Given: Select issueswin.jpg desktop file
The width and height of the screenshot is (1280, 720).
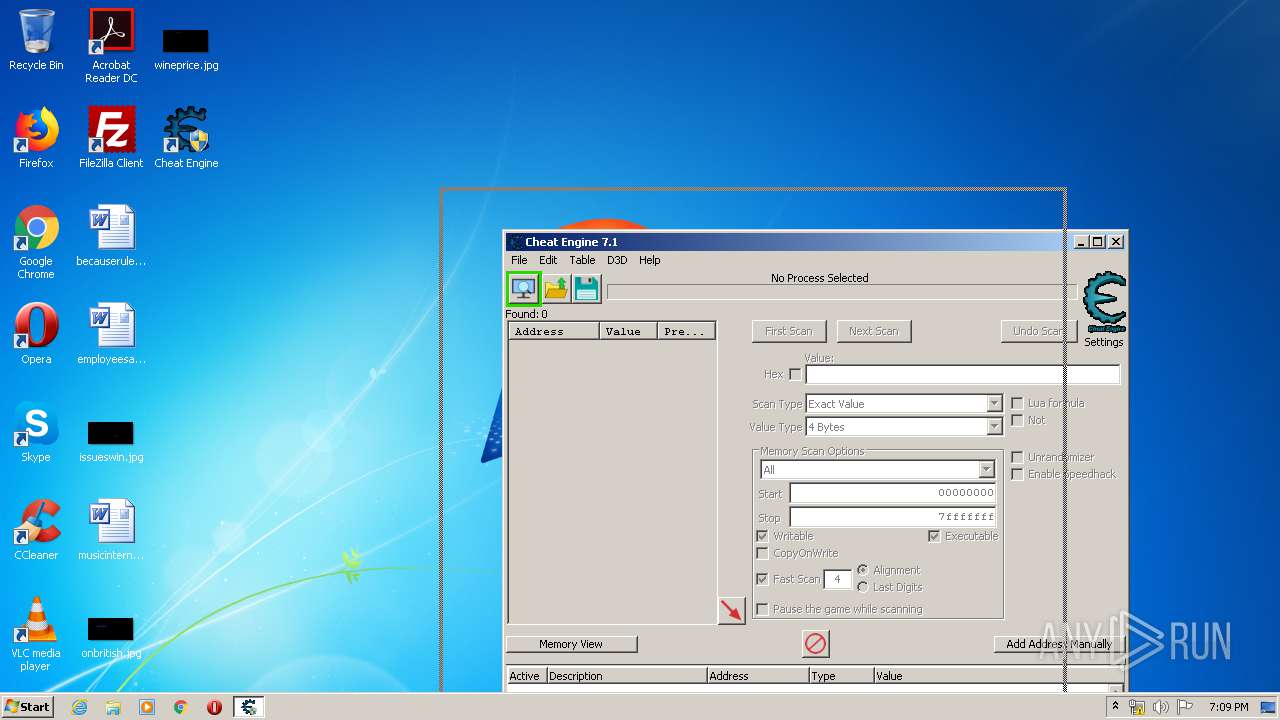Looking at the screenshot, I should point(111,441).
